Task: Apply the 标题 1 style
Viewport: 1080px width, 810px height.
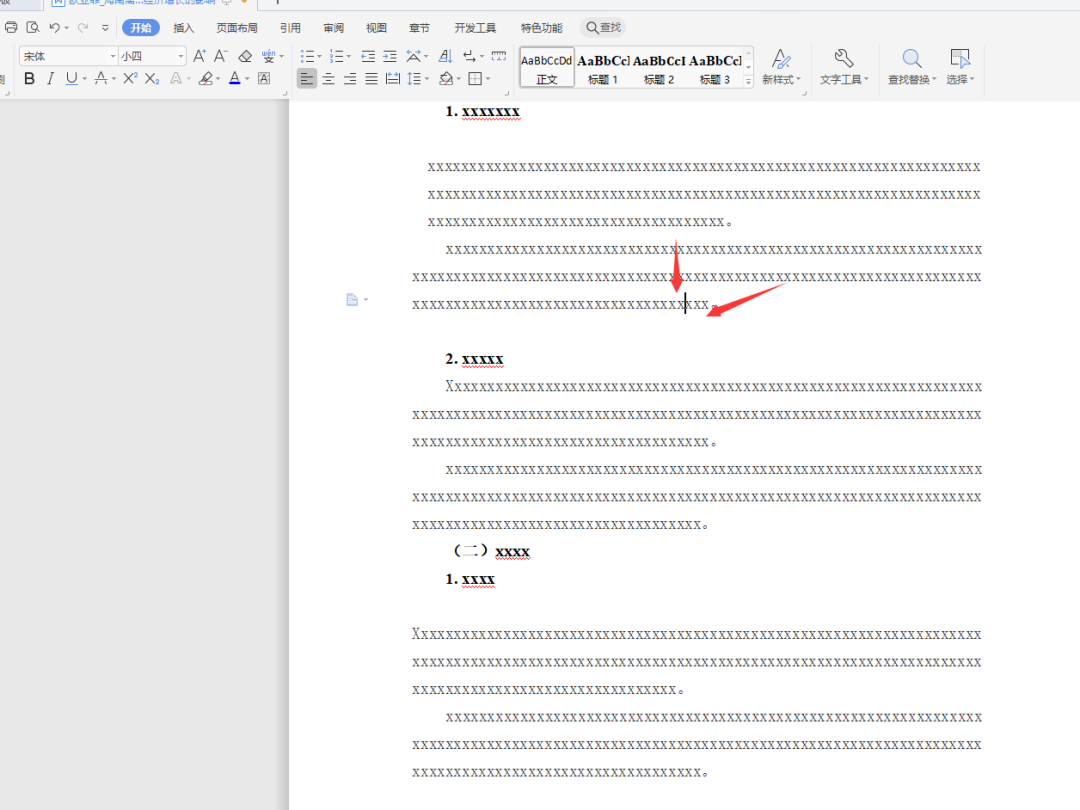Action: click(603, 68)
